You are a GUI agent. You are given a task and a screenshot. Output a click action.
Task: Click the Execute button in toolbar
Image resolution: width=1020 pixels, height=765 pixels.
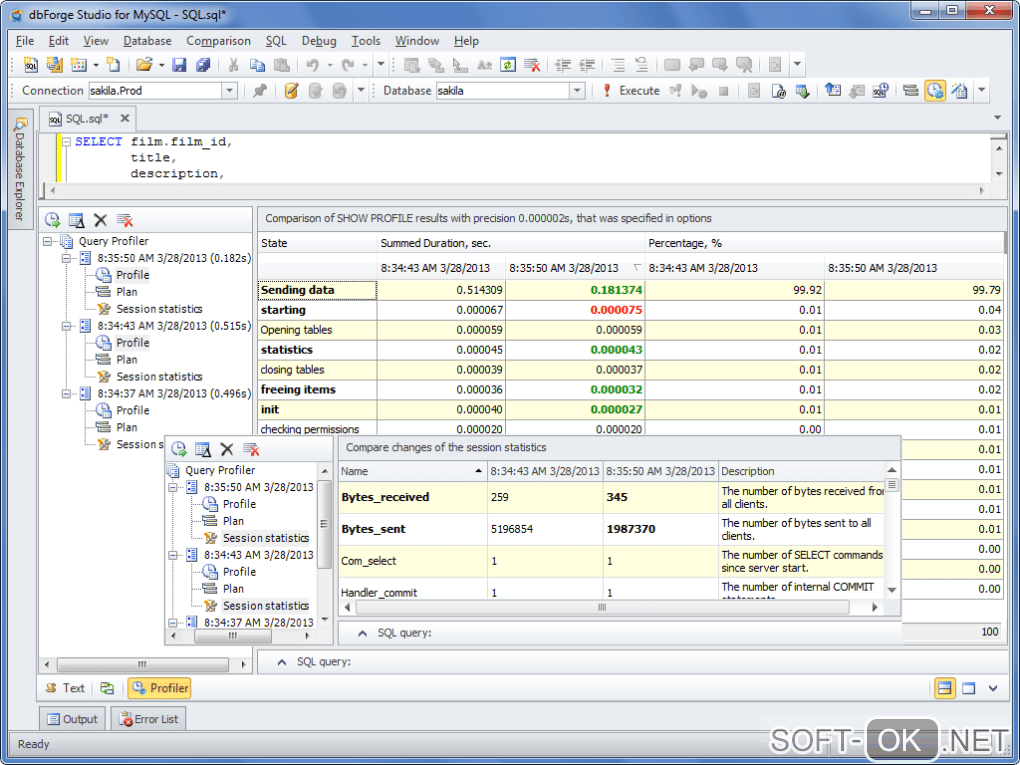point(630,91)
